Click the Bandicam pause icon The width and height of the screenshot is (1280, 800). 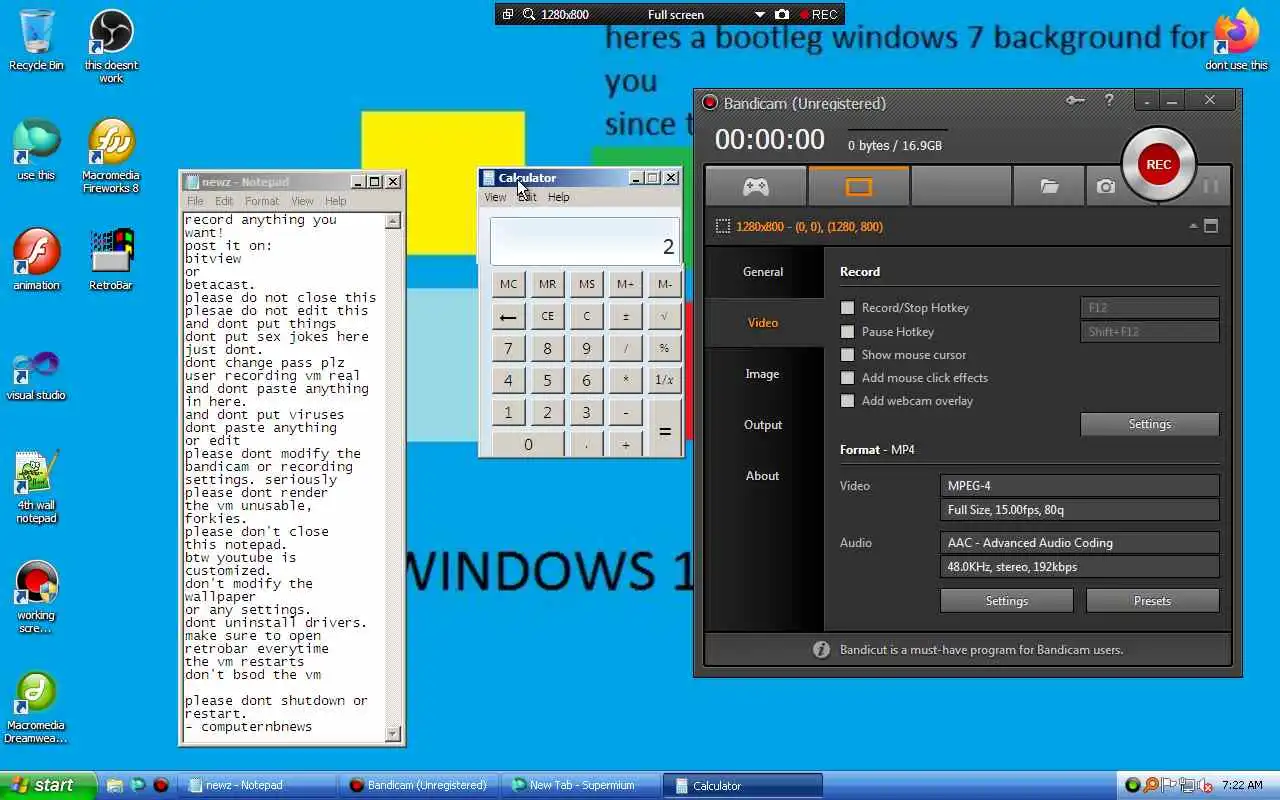[x=1210, y=186]
